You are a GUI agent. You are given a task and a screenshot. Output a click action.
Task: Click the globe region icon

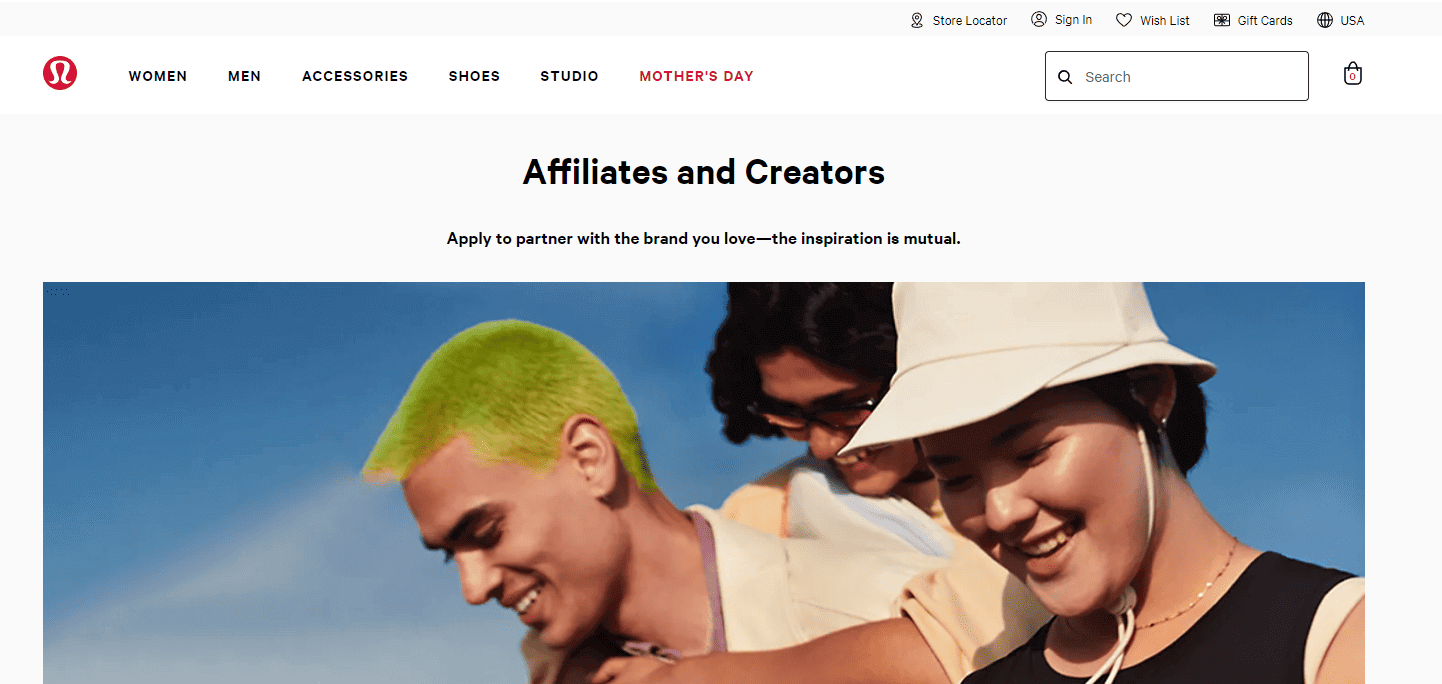coord(1325,20)
